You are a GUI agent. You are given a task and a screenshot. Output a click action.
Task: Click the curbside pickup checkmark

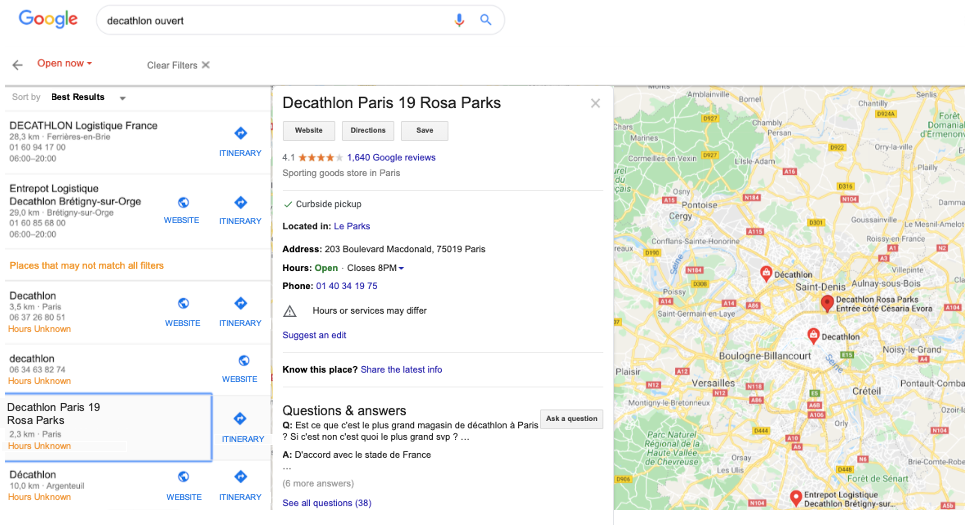(287, 204)
